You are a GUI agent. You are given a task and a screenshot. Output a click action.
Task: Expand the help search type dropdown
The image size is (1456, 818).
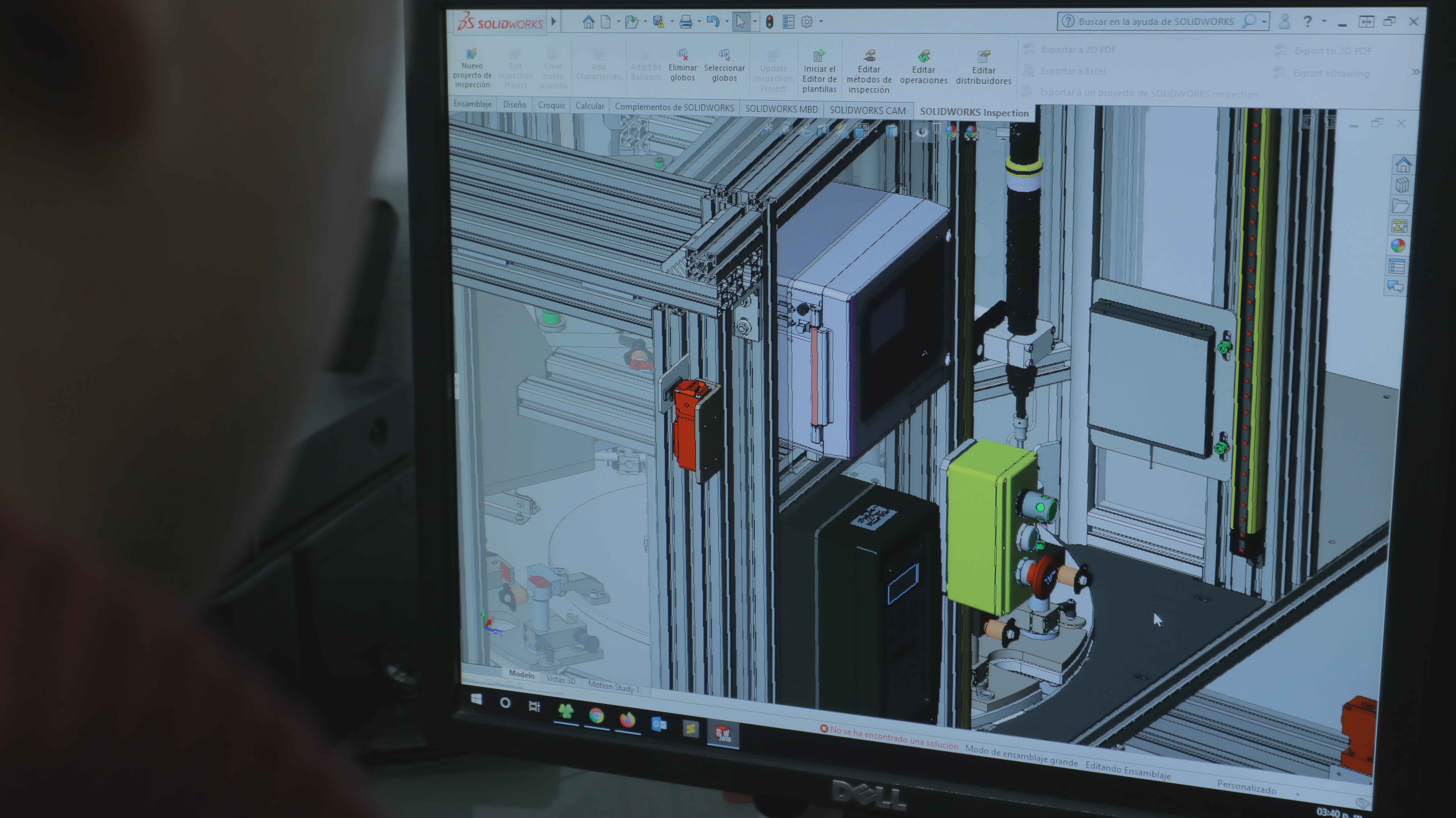click(x=1264, y=22)
